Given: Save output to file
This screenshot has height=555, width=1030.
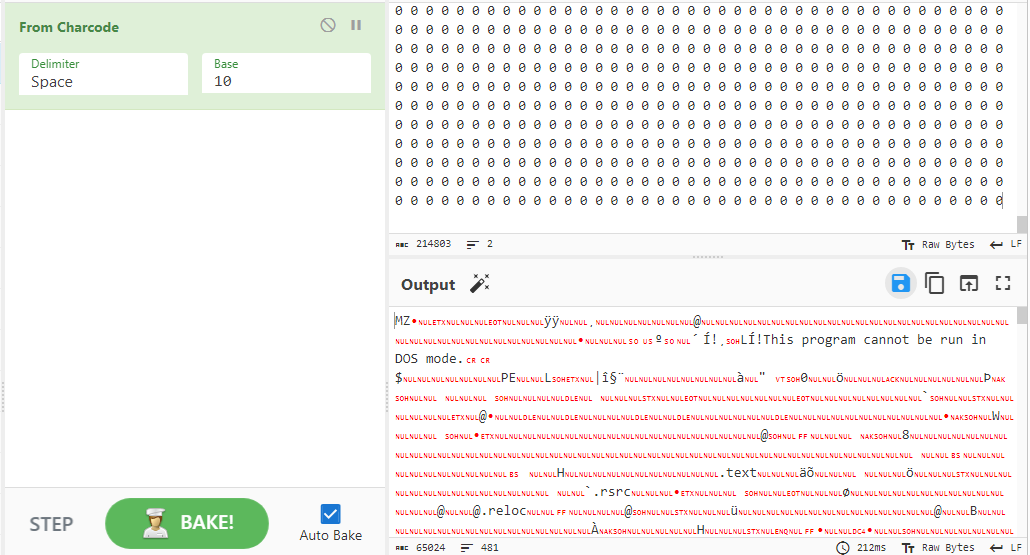Looking at the screenshot, I should coord(900,284).
